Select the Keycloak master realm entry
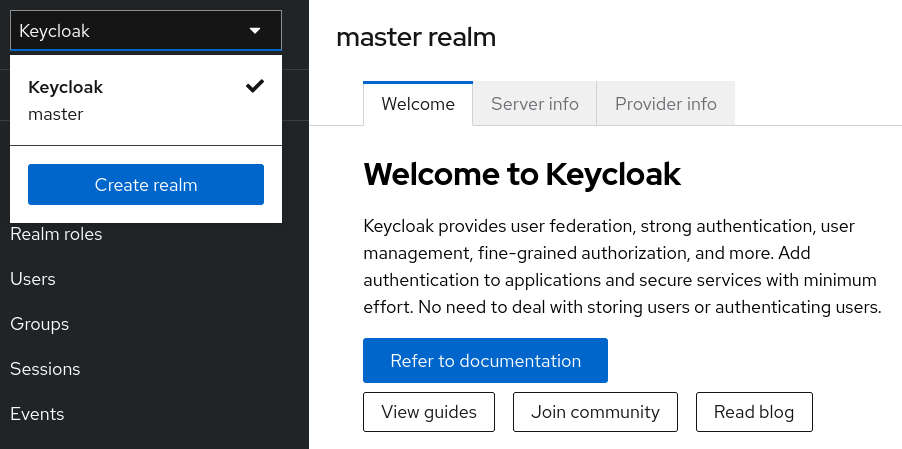Image resolution: width=902 pixels, height=449 pixels. (146, 100)
